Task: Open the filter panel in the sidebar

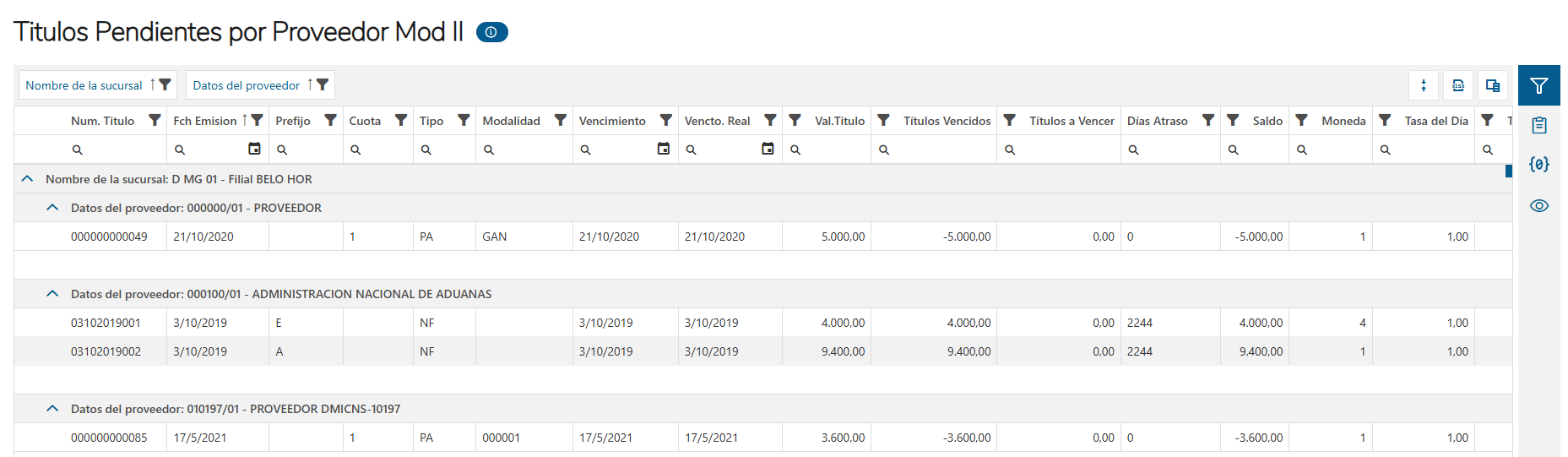Action: tap(1538, 85)
